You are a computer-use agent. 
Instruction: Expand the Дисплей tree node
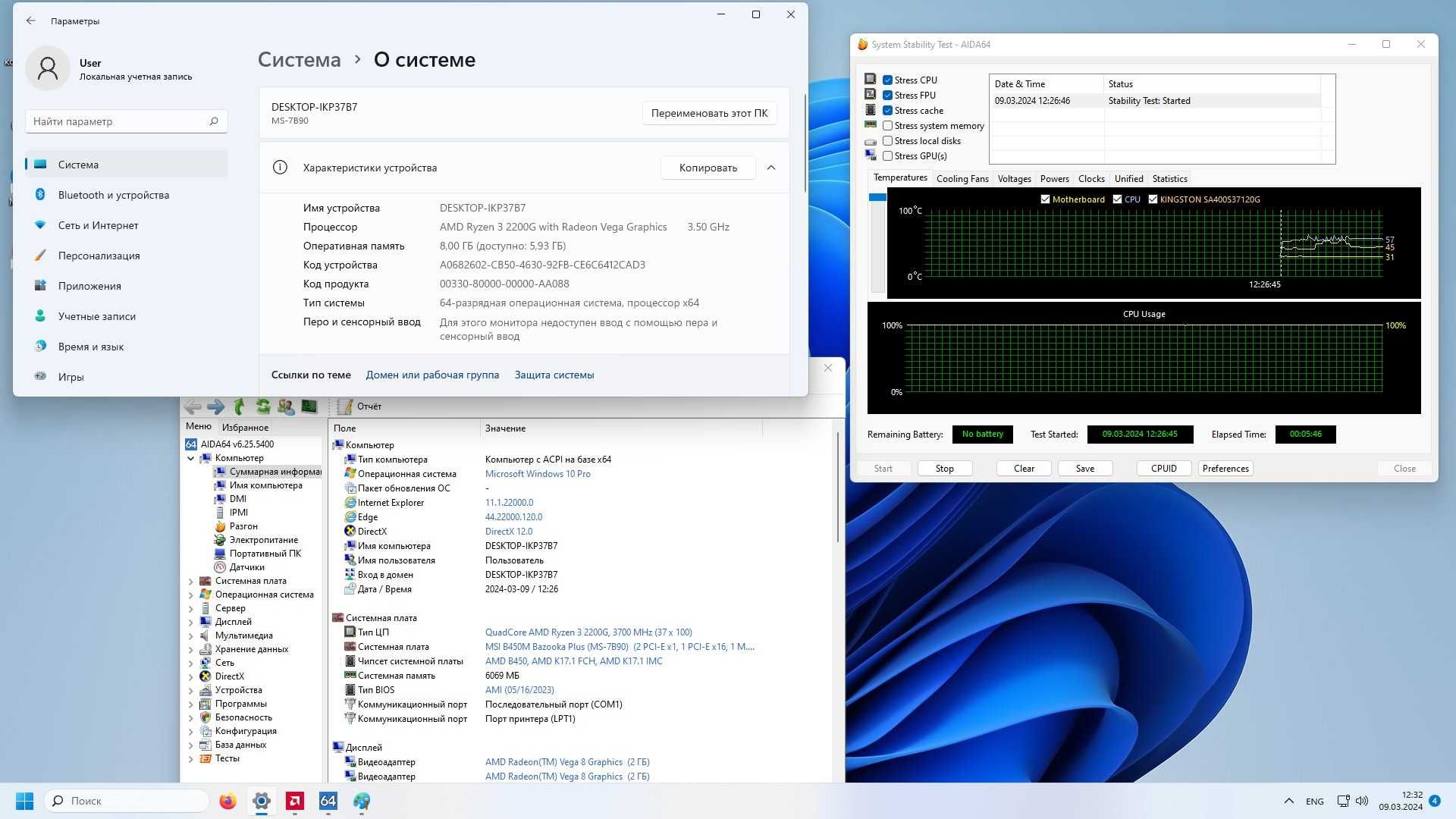[190, 622]
